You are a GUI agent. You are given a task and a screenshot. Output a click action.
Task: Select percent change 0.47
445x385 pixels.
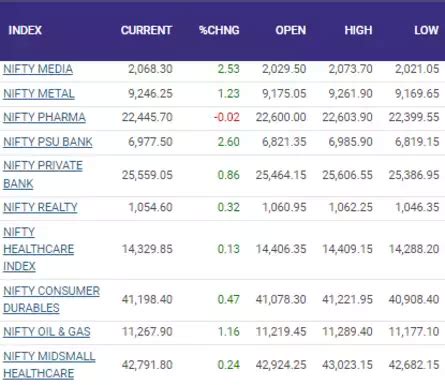click(228, 299)
